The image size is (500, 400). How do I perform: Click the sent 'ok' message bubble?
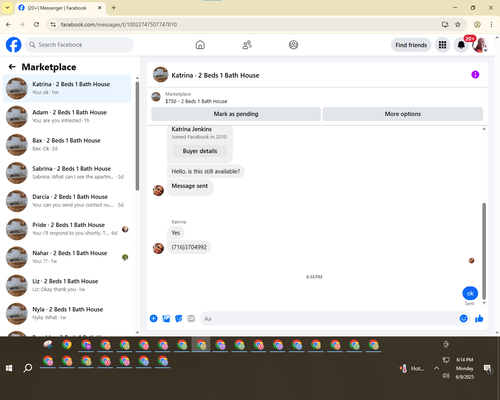(x=470, y=293)
